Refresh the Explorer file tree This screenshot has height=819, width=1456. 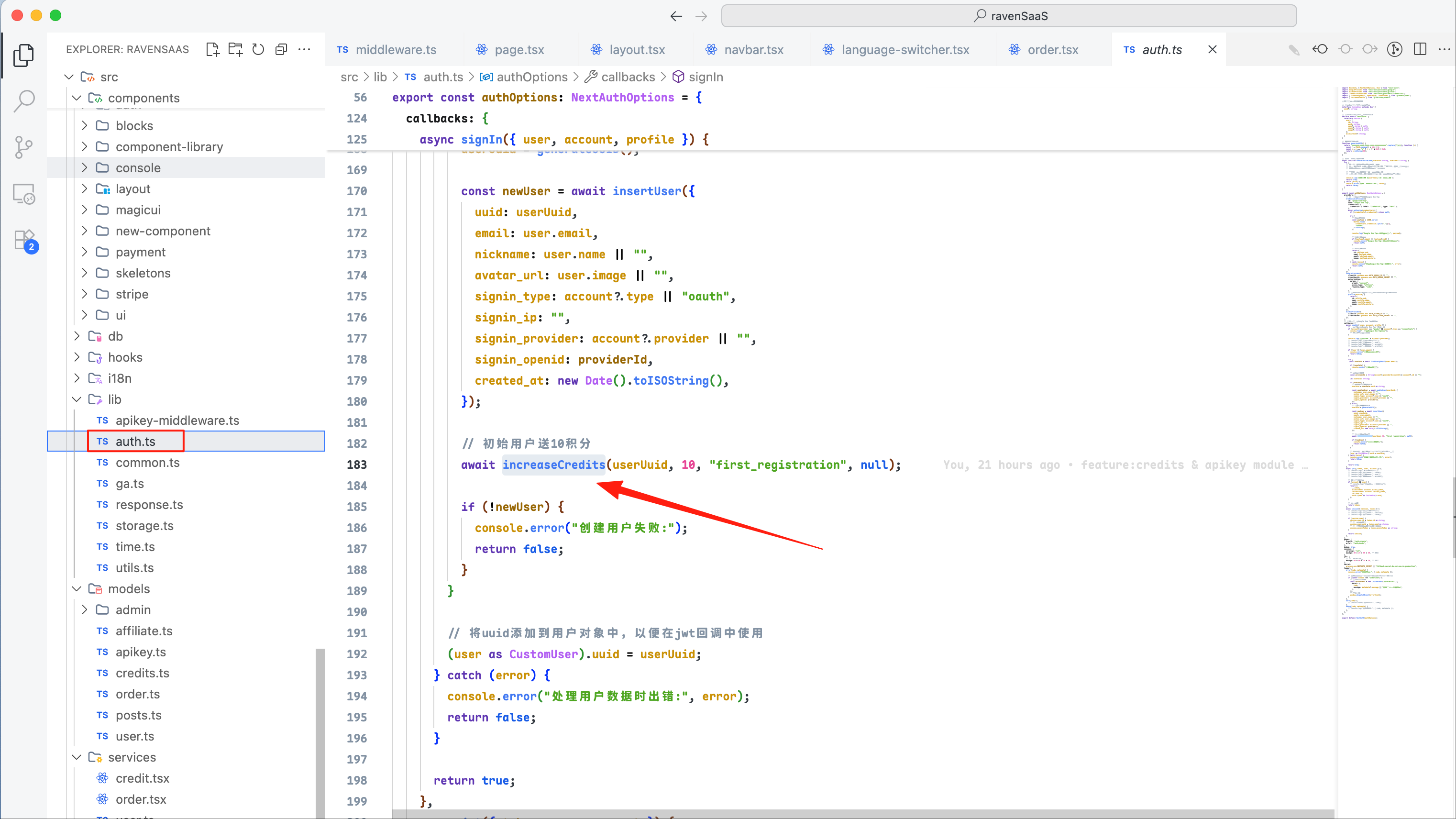point(258,50)
